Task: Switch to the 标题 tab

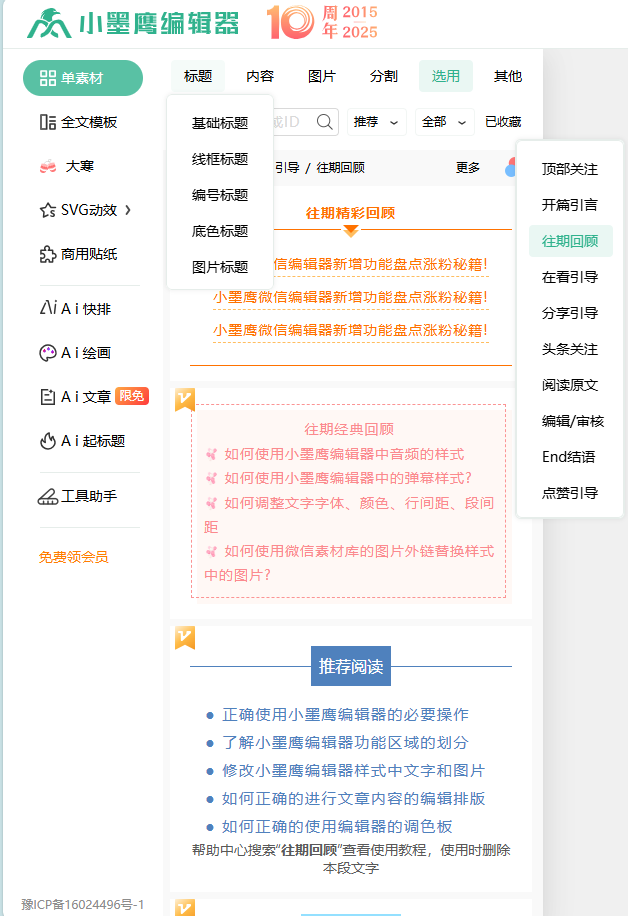Action: [x=198, y=76]
